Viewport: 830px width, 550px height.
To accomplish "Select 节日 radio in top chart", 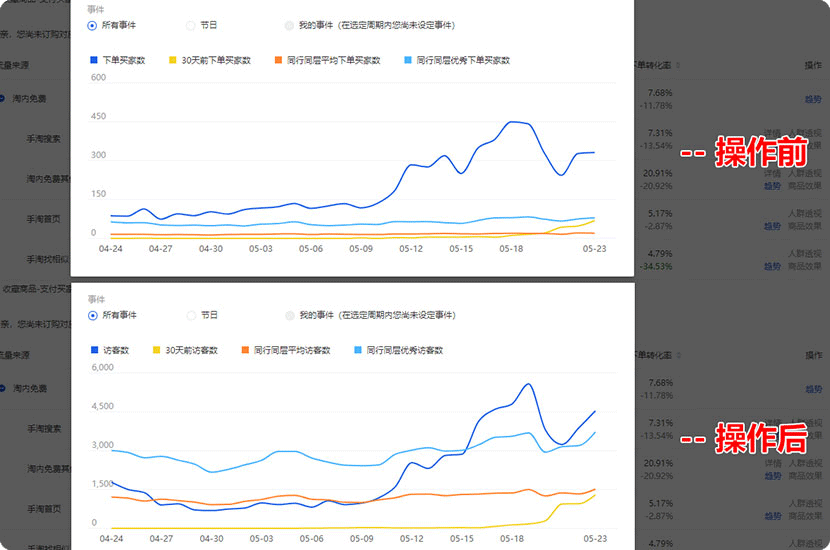I will click(x=191, y=25).
